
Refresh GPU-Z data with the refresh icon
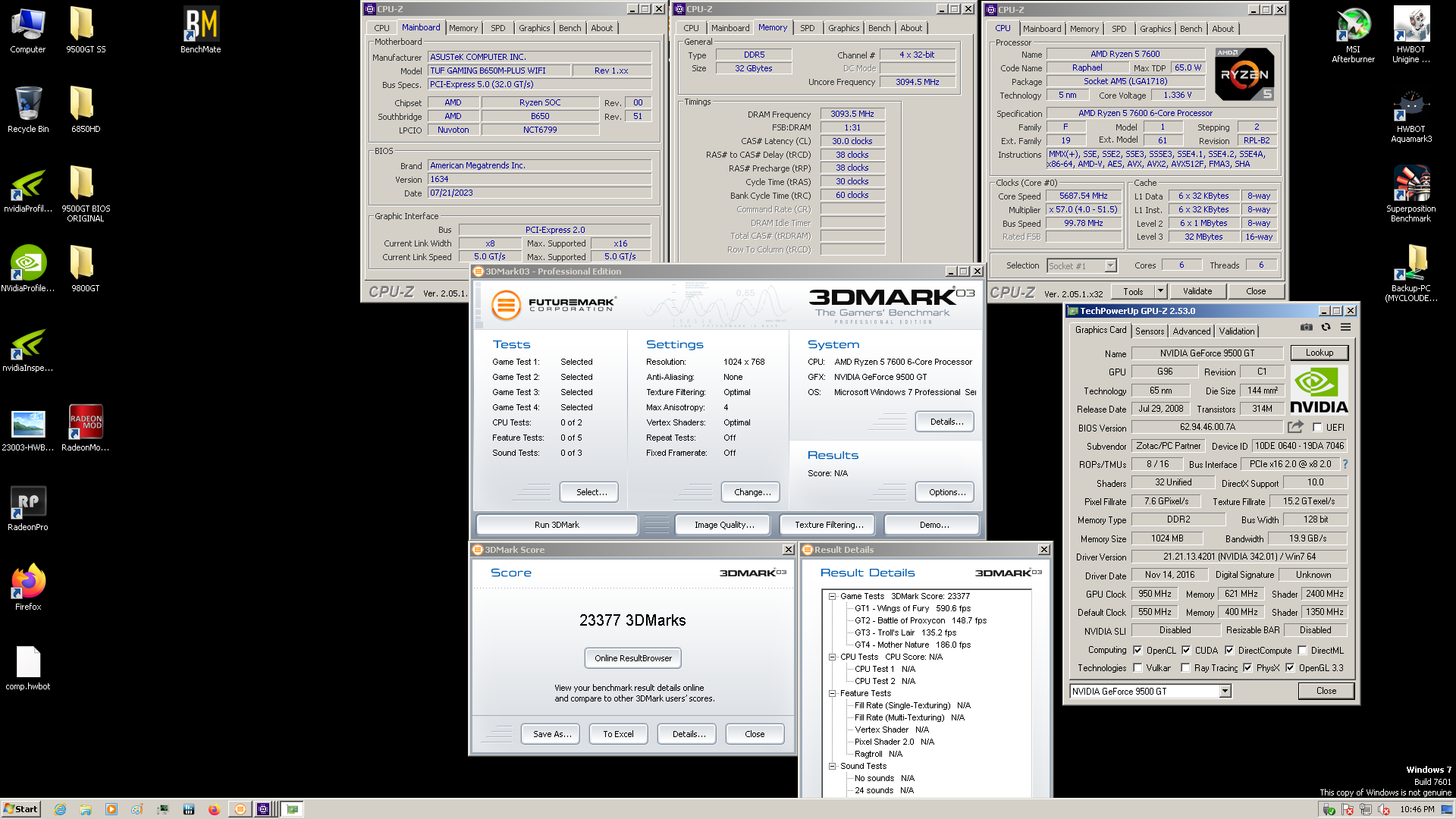[1326, 328]
